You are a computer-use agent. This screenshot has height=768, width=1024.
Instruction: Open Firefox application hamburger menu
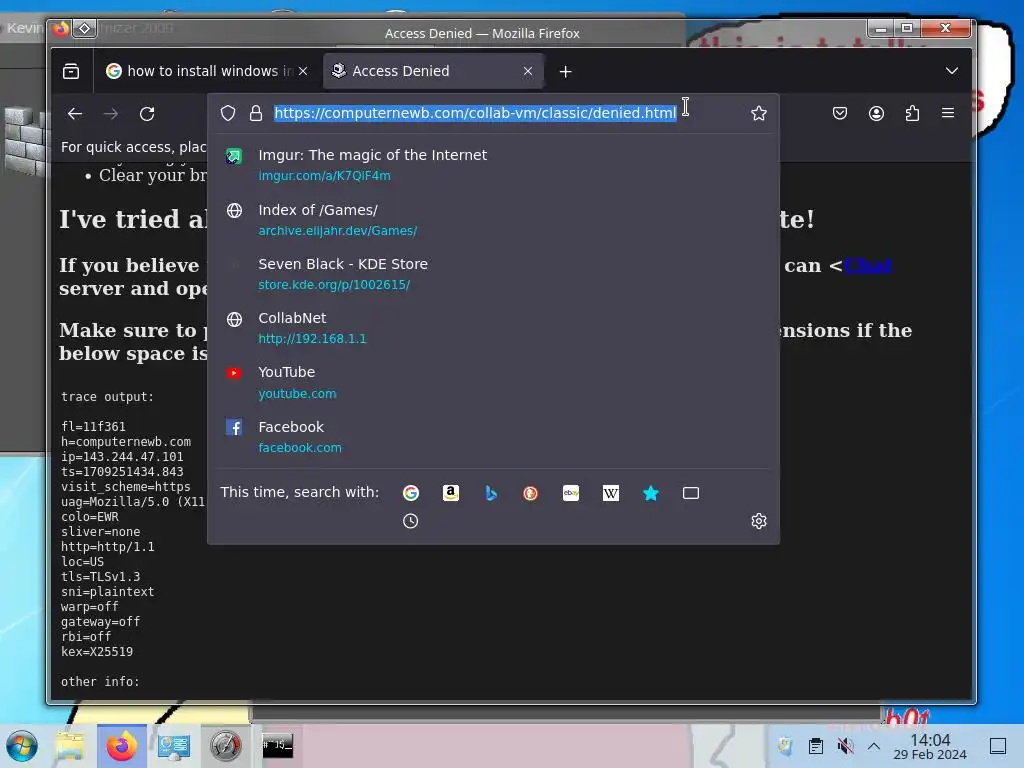pyautogui.click(x=948, y=113)
